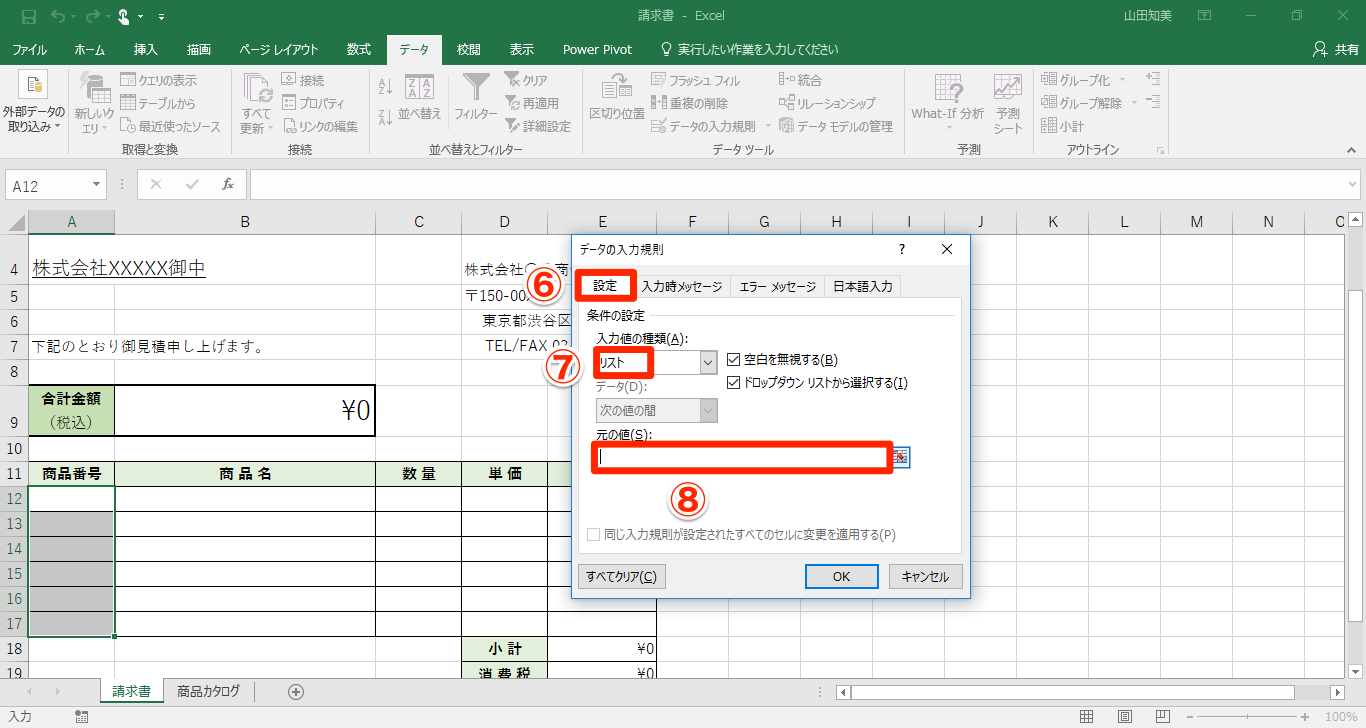The width and height of the screenshot is (1366, 728).
Task: Click フラッシュ フィル in the ribbon
Action: (x=696, y=80)
